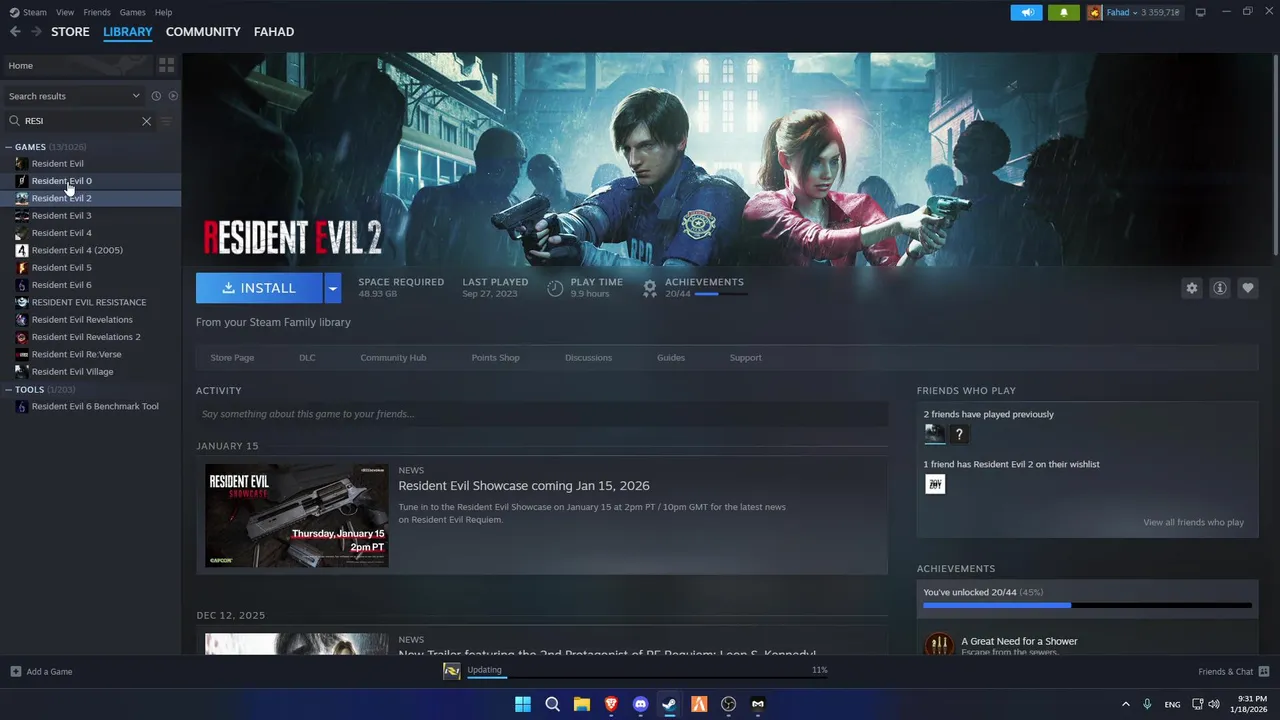Open the Points Shop link
This screenshot has width=1280, height=720.
(495, 358)
